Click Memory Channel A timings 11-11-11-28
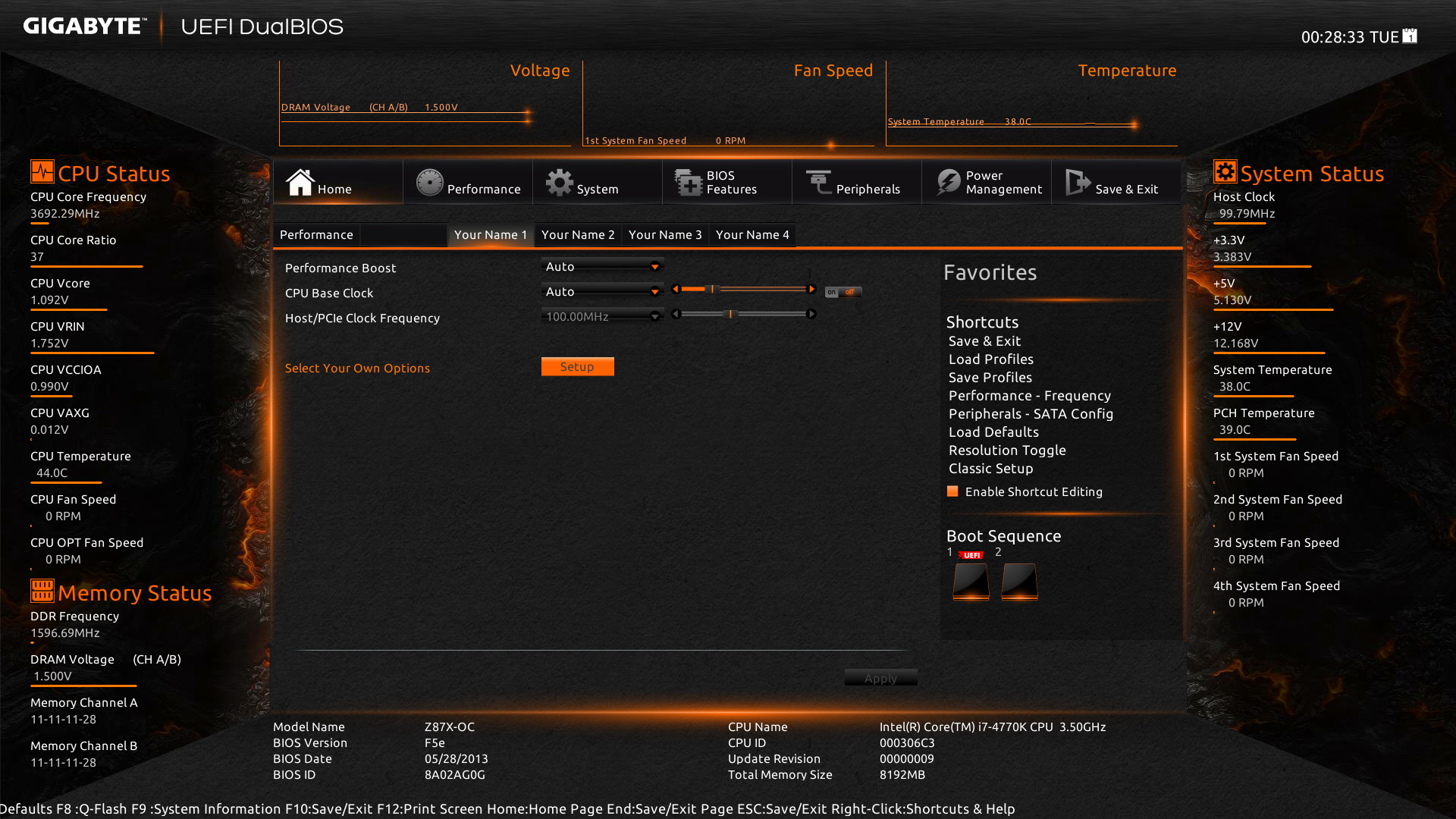Image resolution: width=1456 pixels, height=819 pixels. pyautogui.click(x=63, y=720)
